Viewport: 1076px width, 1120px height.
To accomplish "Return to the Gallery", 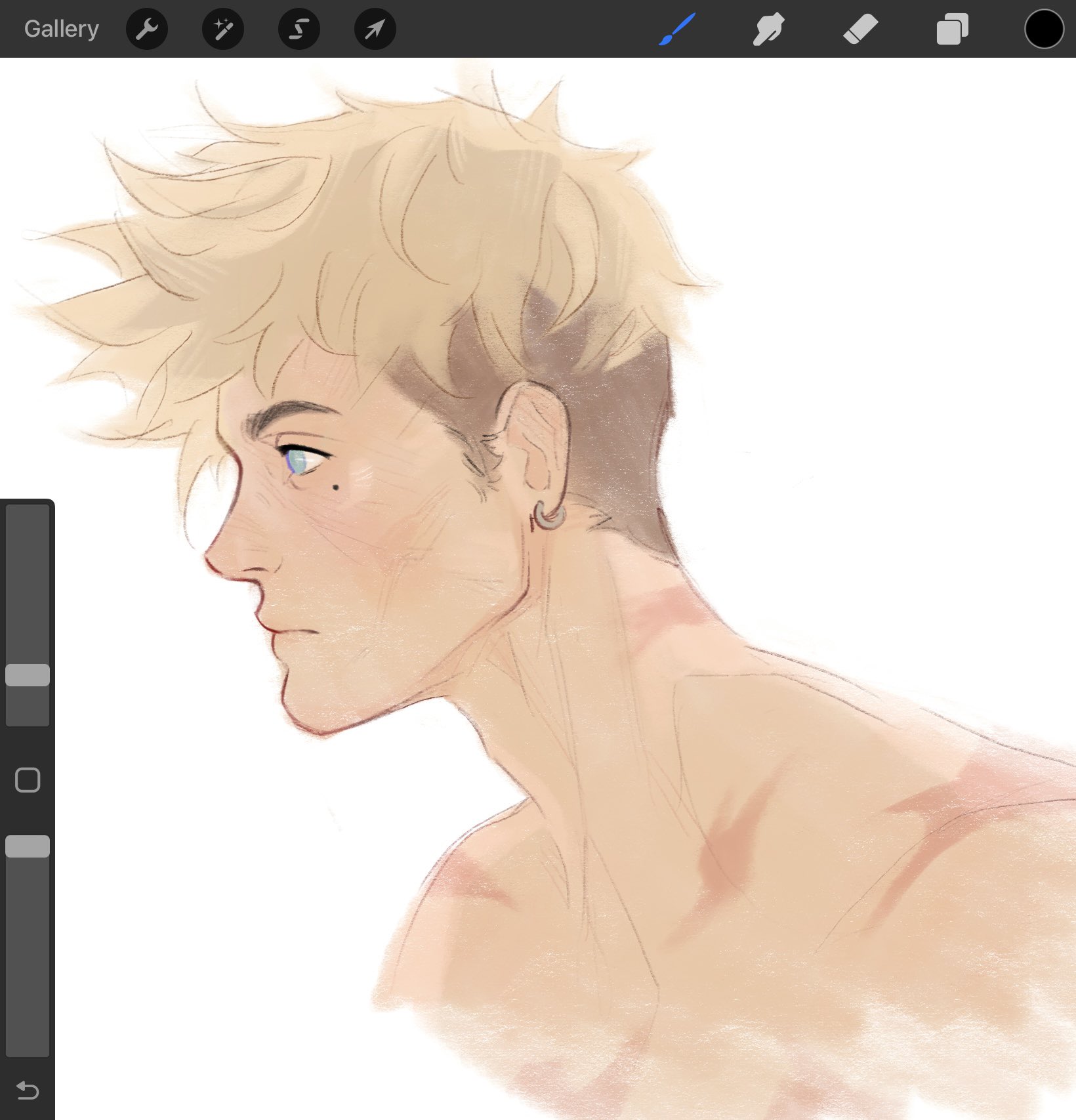I will pos(60,28).
